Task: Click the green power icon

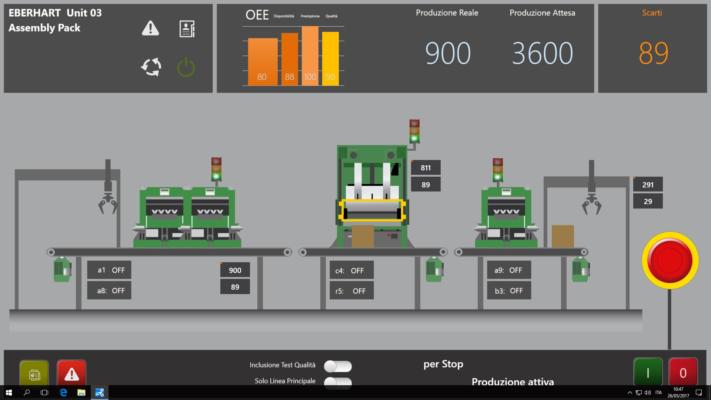Action: pos(186,68)
